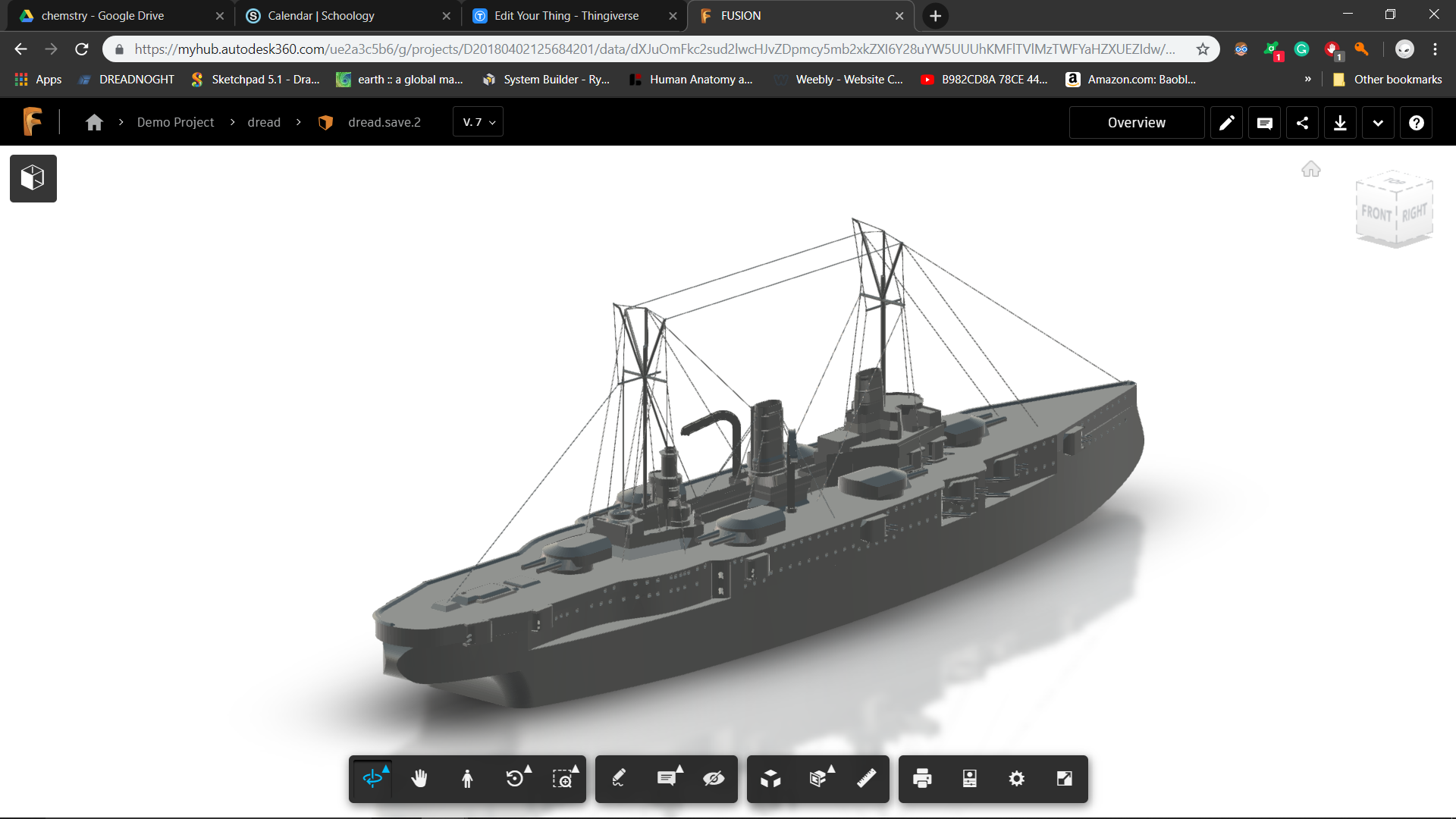
Task: Click the Home breadcrumb icon
Action: [x=94, y=122]
